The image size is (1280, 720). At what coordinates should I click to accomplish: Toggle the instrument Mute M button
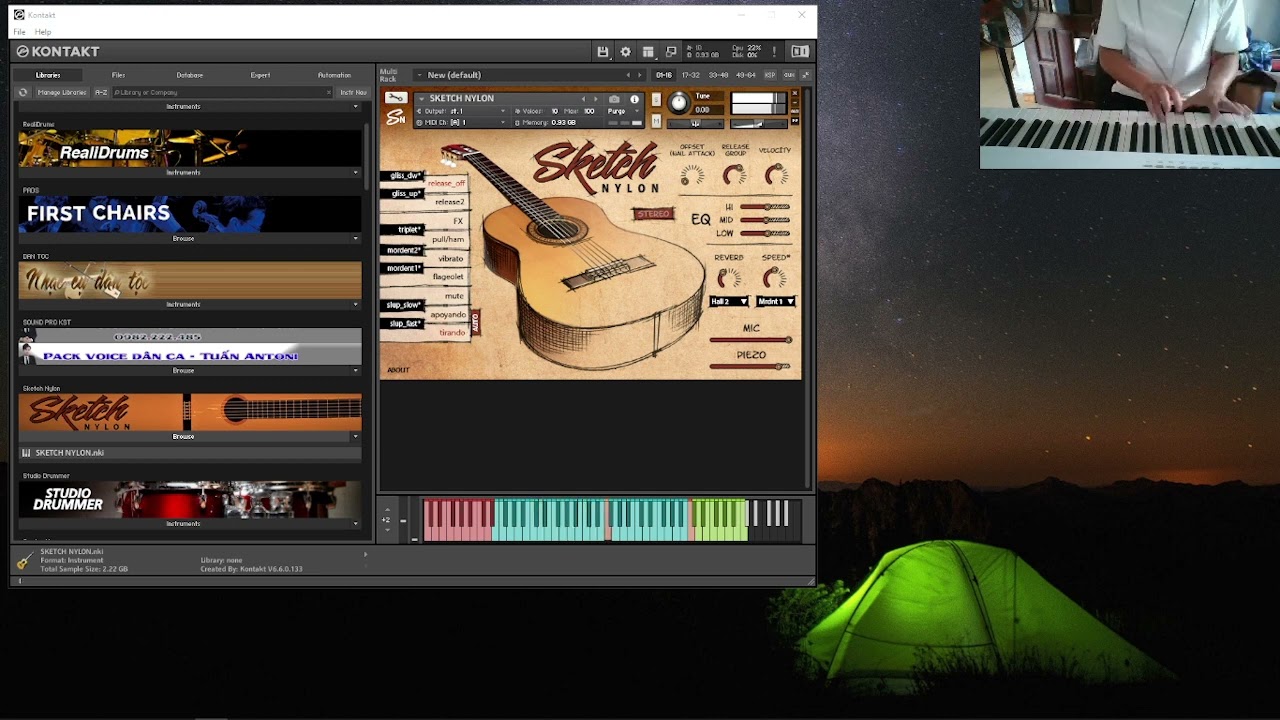tap(656, 121)
